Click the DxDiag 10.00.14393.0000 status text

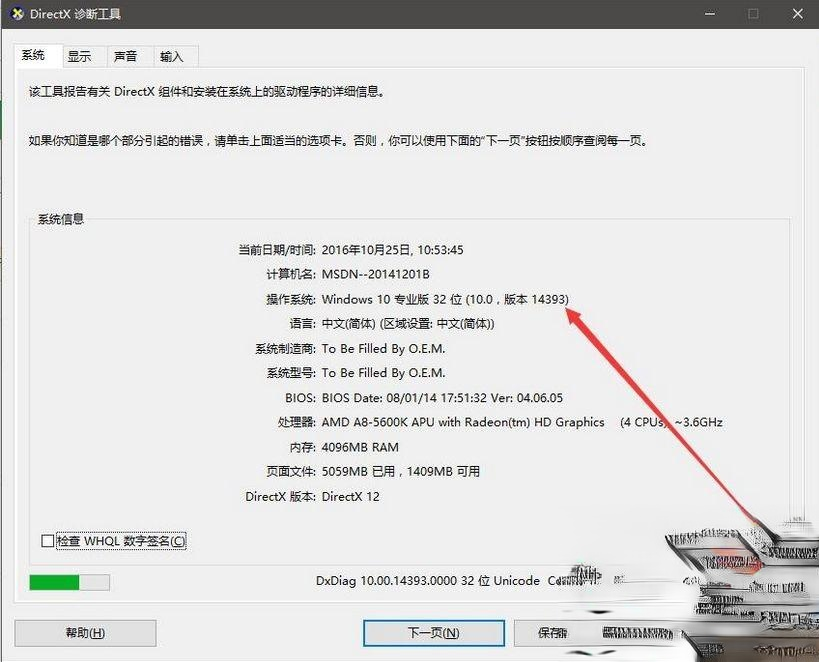pyautogui.click(x=428, y=581)
